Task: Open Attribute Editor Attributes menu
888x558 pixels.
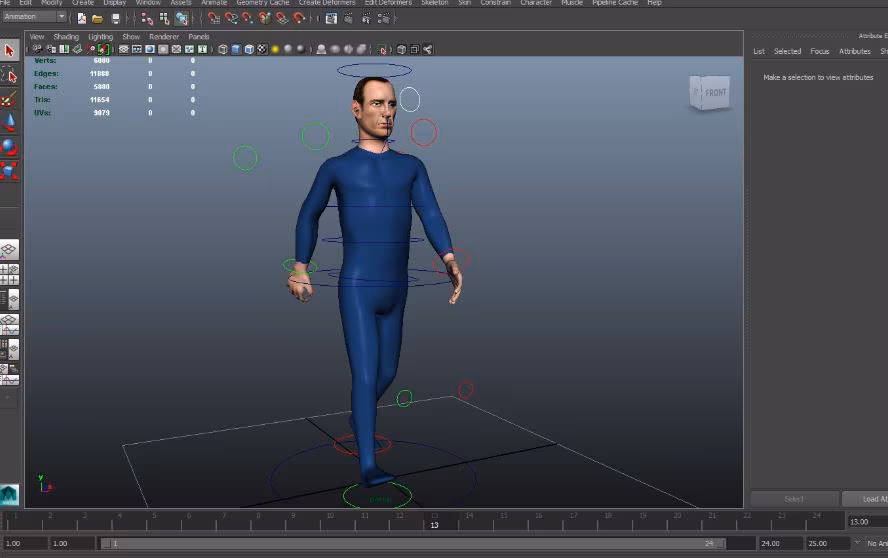Action: 855,51
